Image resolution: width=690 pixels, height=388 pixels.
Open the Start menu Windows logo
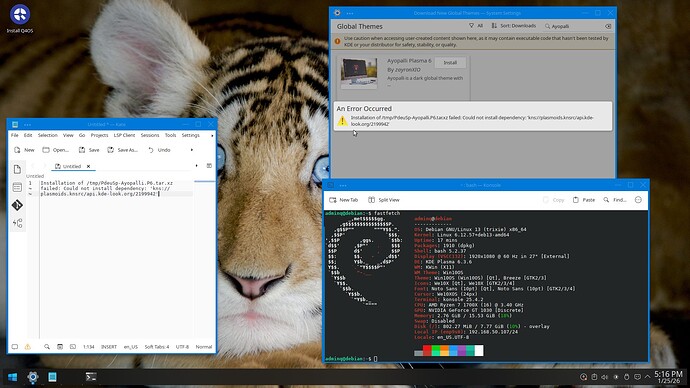12,377
